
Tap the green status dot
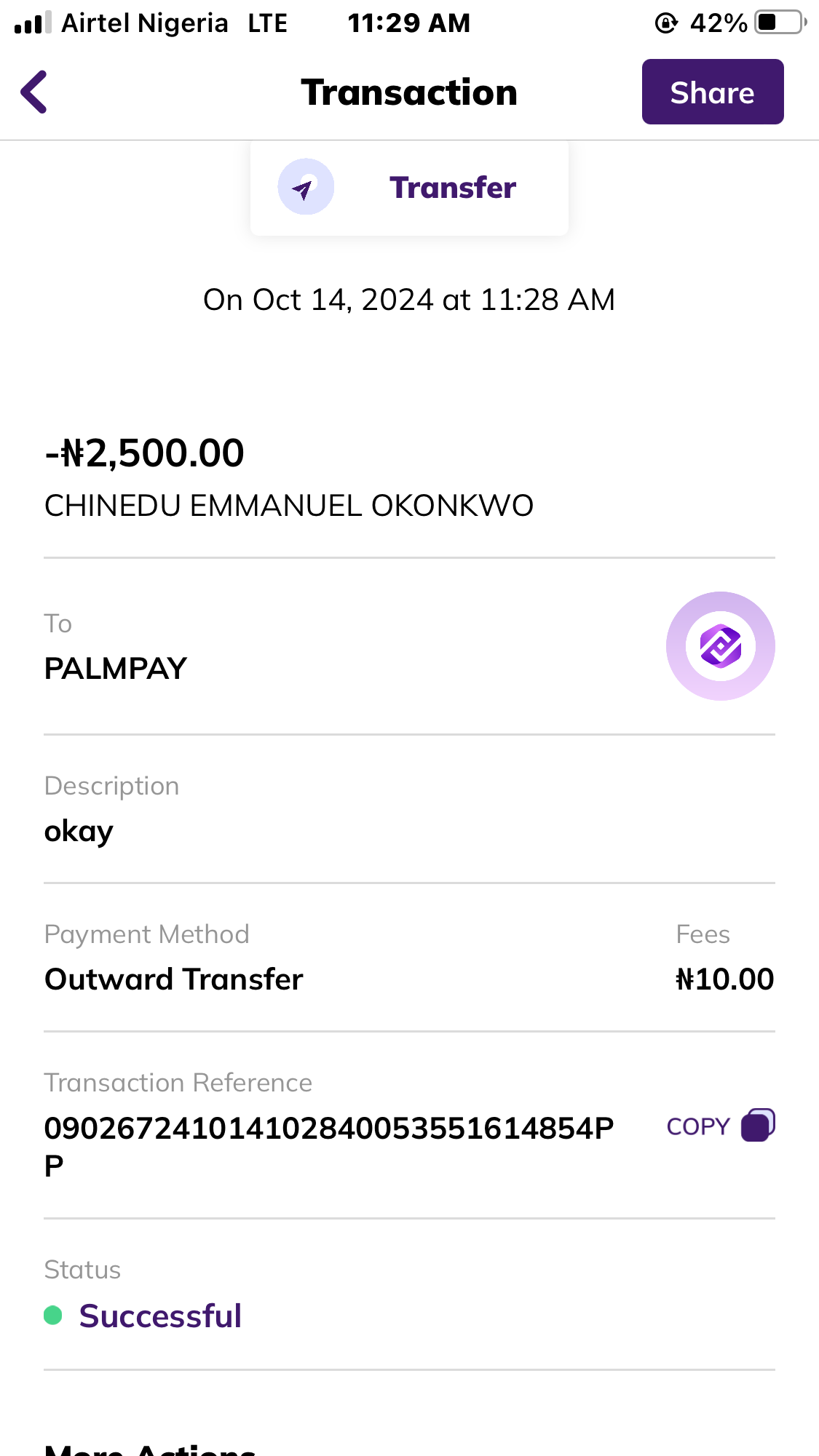point(53,1315)
